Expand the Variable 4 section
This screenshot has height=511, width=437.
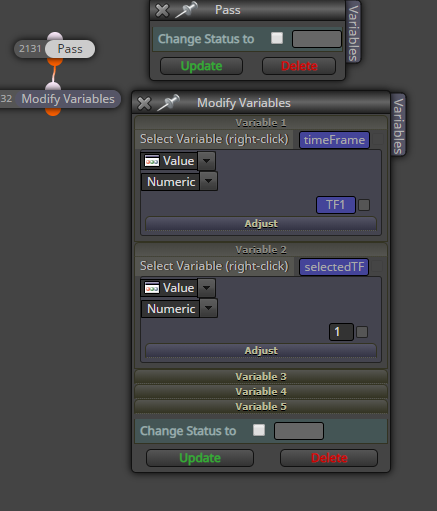261,392
